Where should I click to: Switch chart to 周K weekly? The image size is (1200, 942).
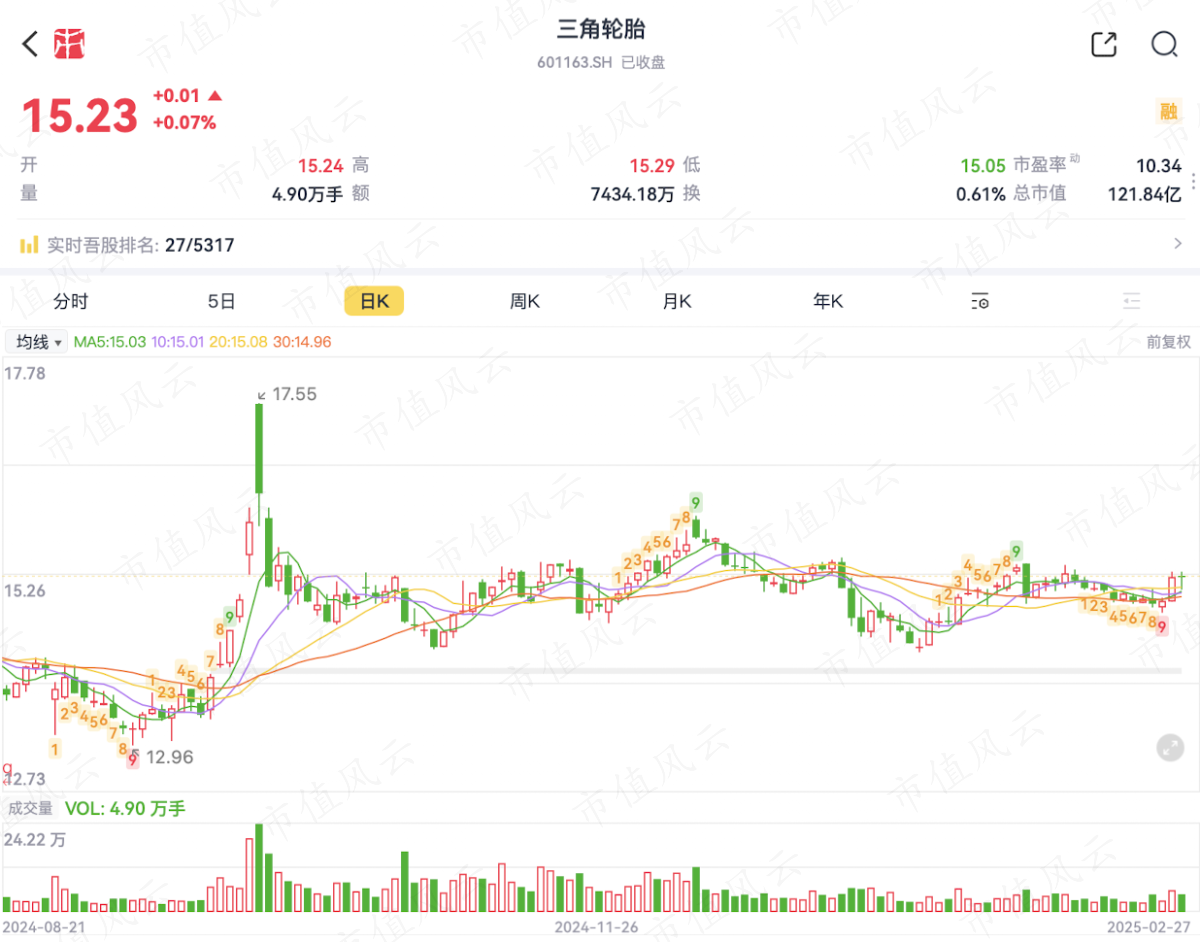click(525, 301)
